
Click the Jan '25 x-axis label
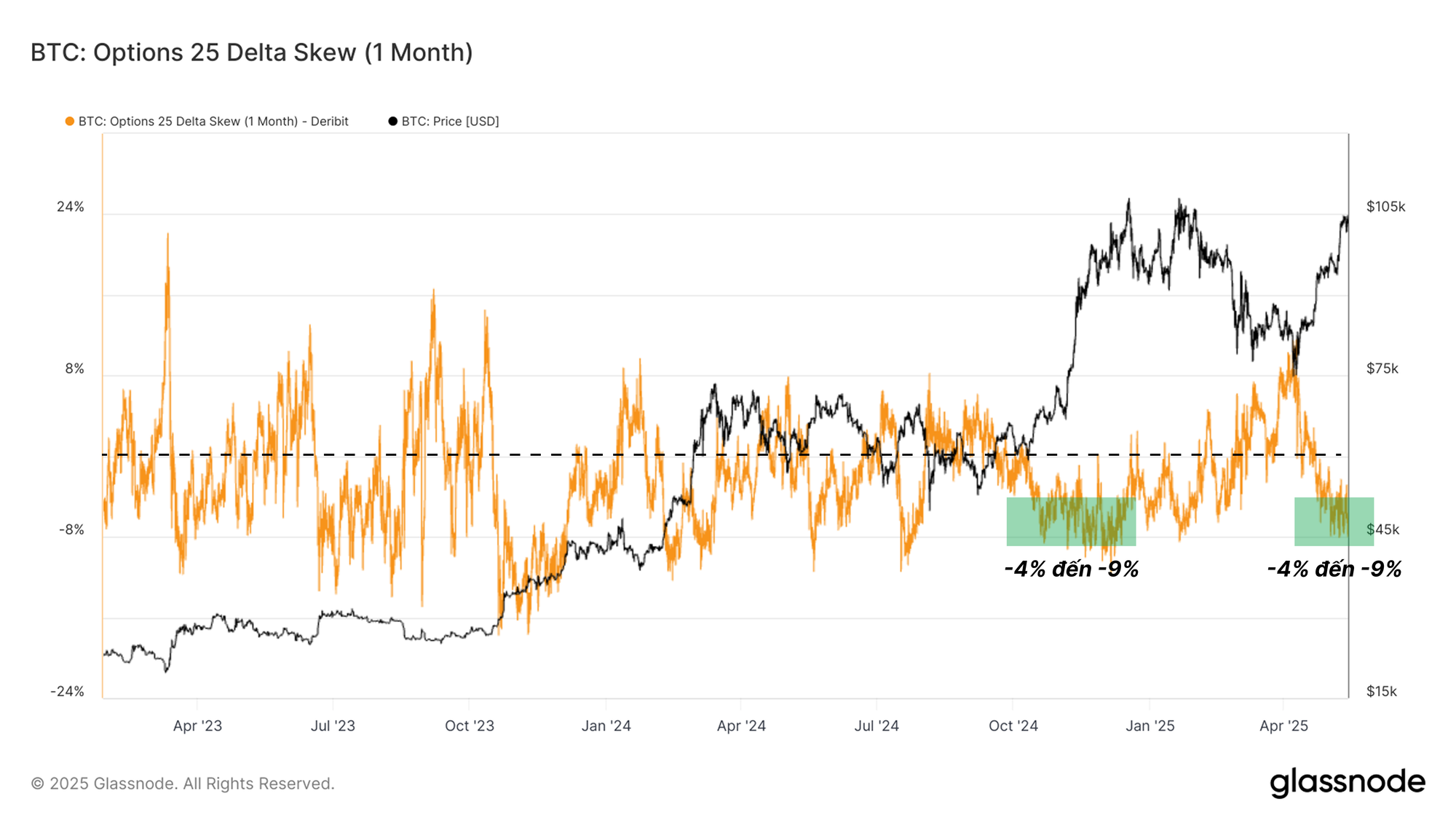[1150, 726]
